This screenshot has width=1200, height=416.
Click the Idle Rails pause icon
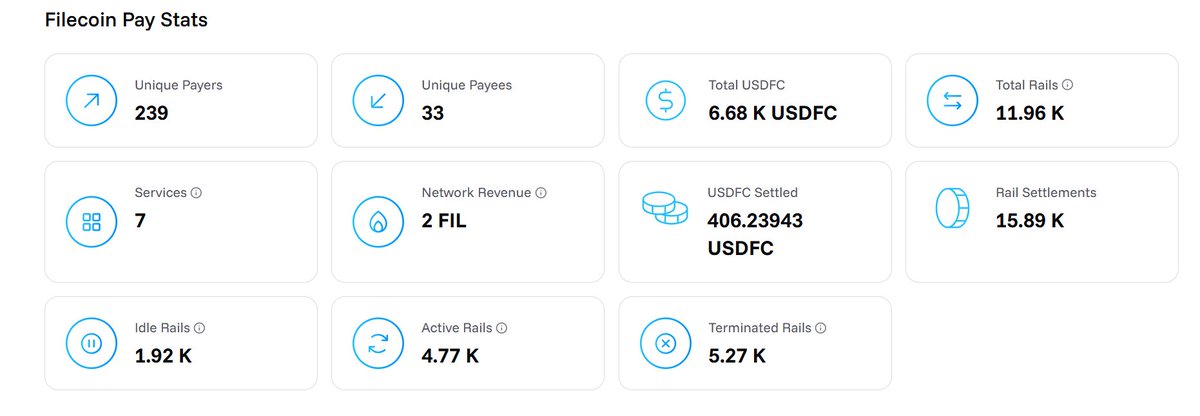click(91, 343)
